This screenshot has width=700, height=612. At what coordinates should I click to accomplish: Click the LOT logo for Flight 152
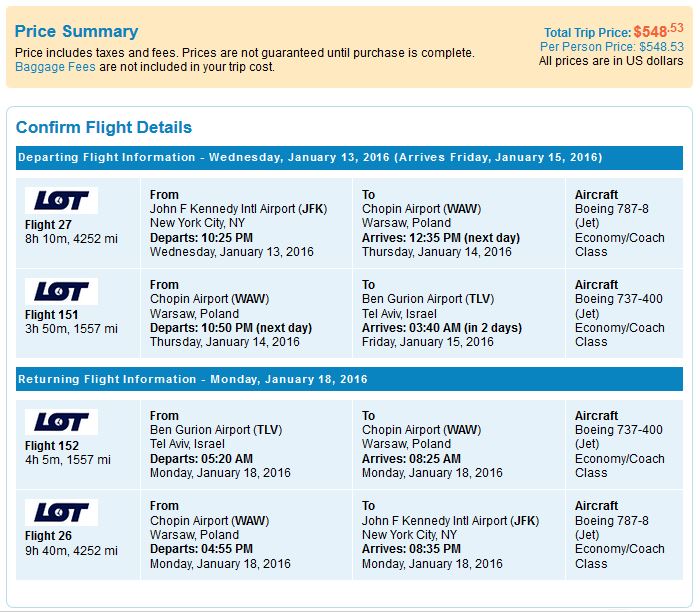click(x=61, y=422)
